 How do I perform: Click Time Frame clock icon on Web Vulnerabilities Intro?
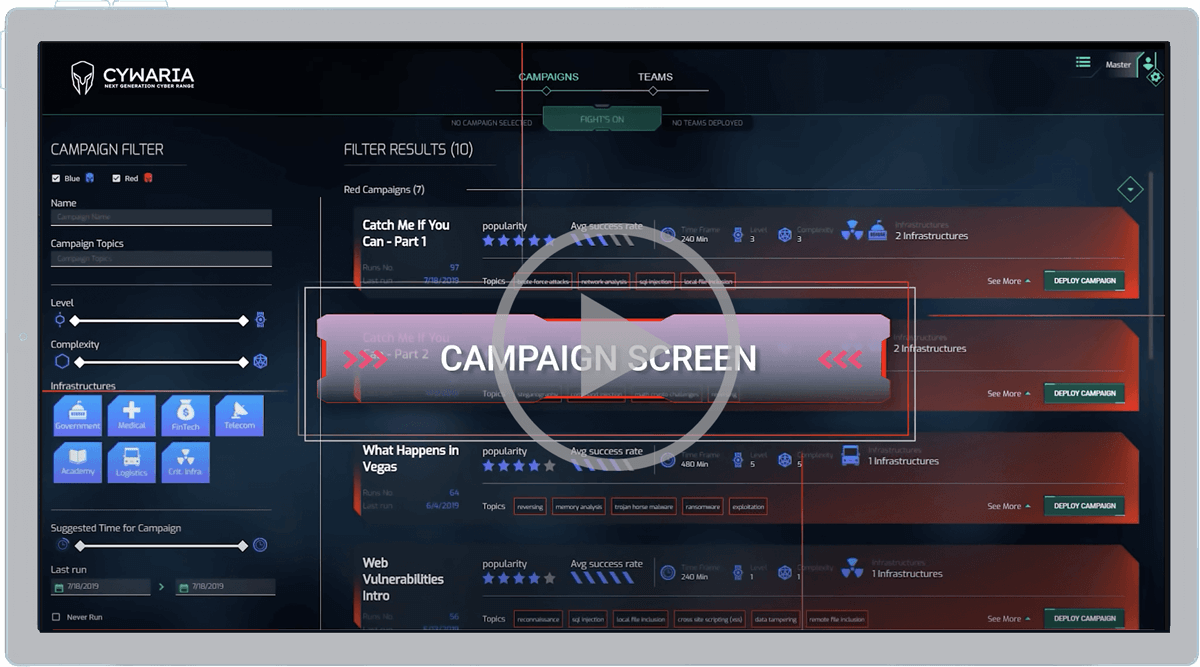[x=668, y=573]
